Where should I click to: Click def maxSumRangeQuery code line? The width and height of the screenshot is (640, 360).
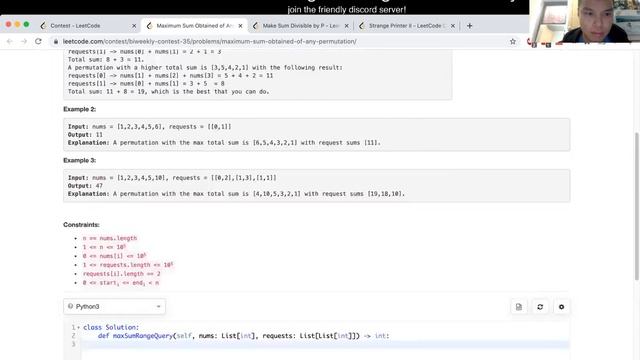244,336
